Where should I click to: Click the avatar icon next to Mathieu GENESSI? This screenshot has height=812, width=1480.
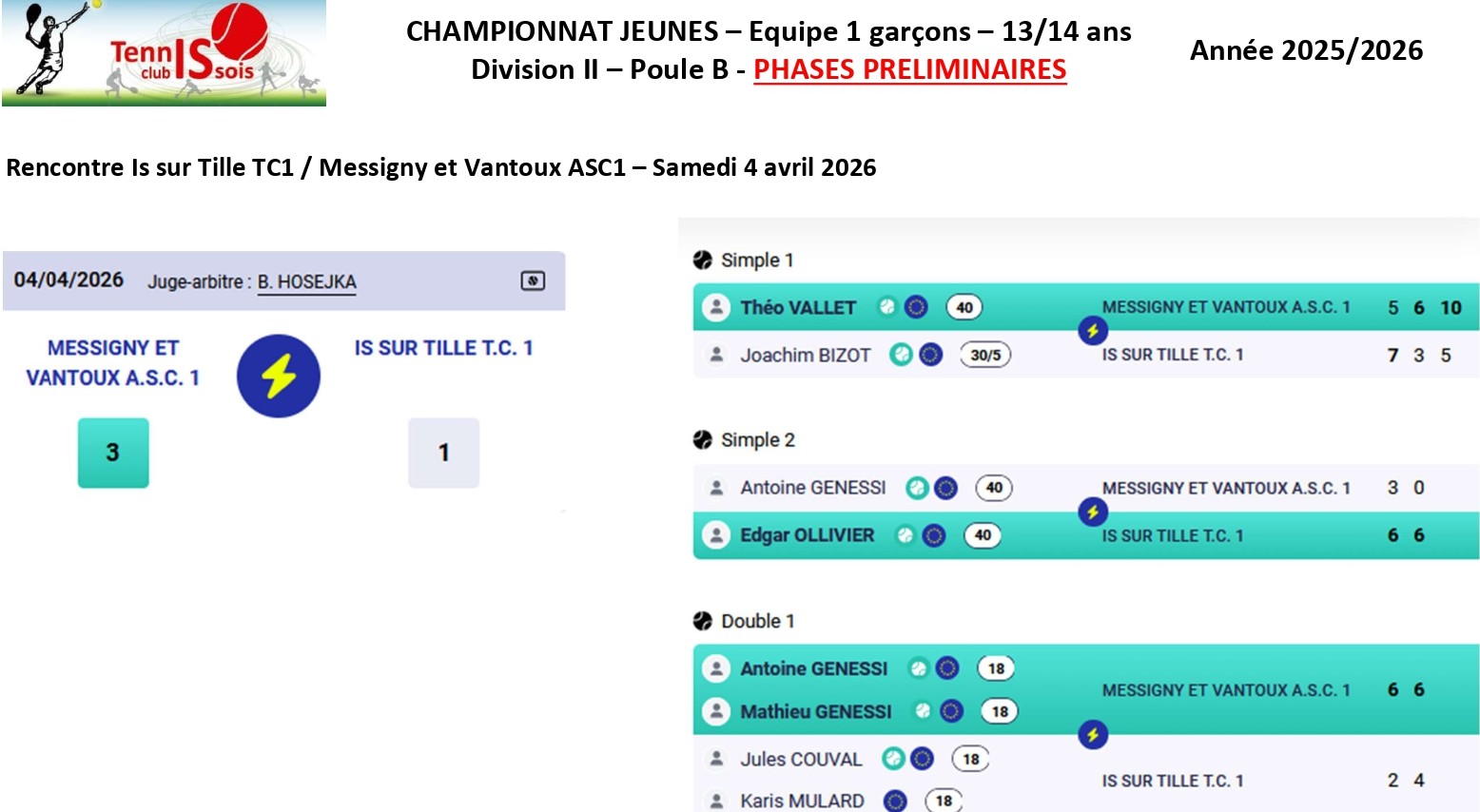pyautogui.click(x=715, y=711)
